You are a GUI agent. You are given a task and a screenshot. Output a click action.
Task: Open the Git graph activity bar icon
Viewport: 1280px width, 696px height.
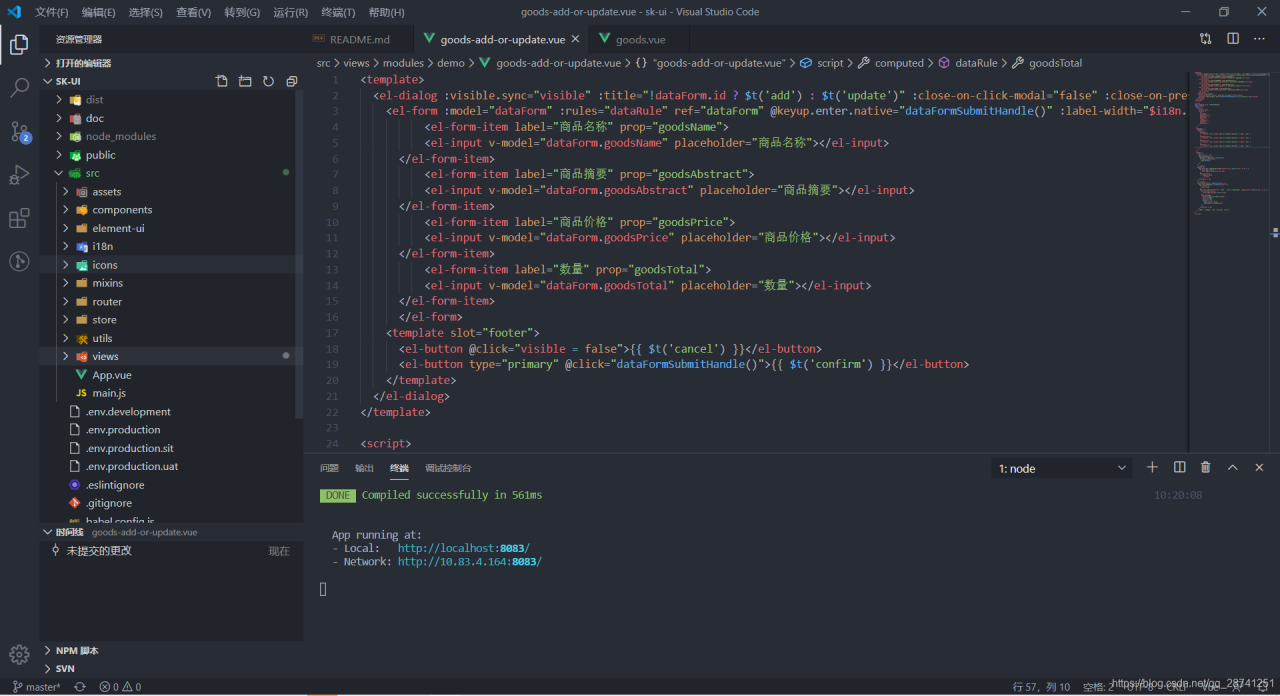(x=19, y=261)
